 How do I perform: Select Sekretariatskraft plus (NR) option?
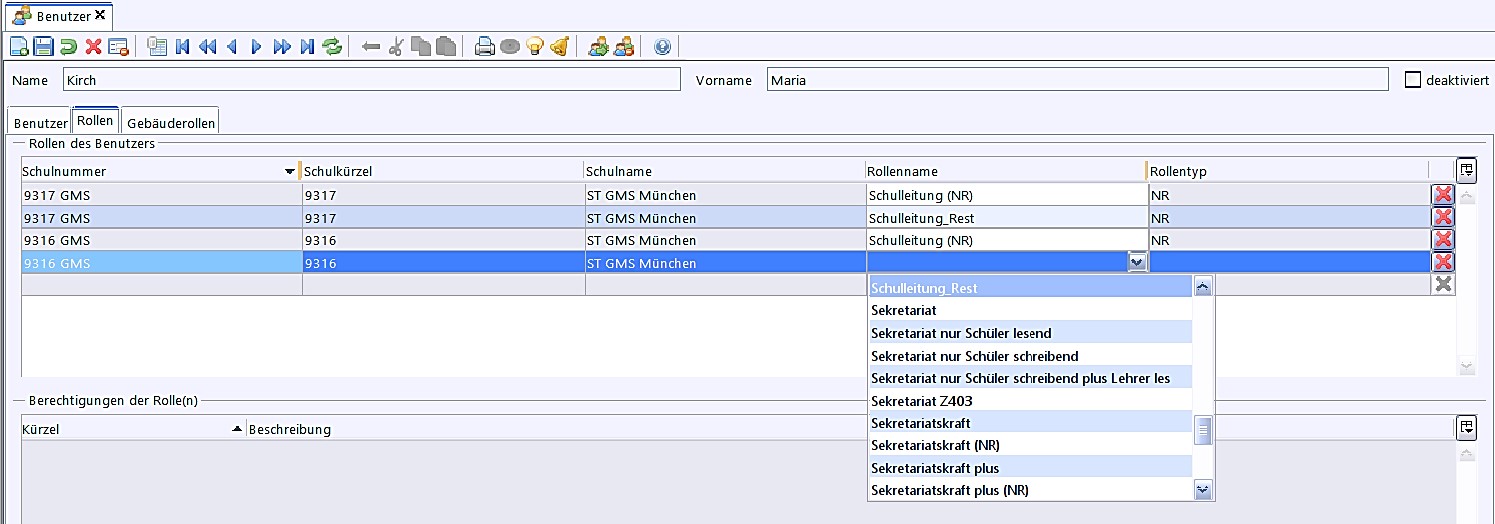click(x=1030, y=490)
